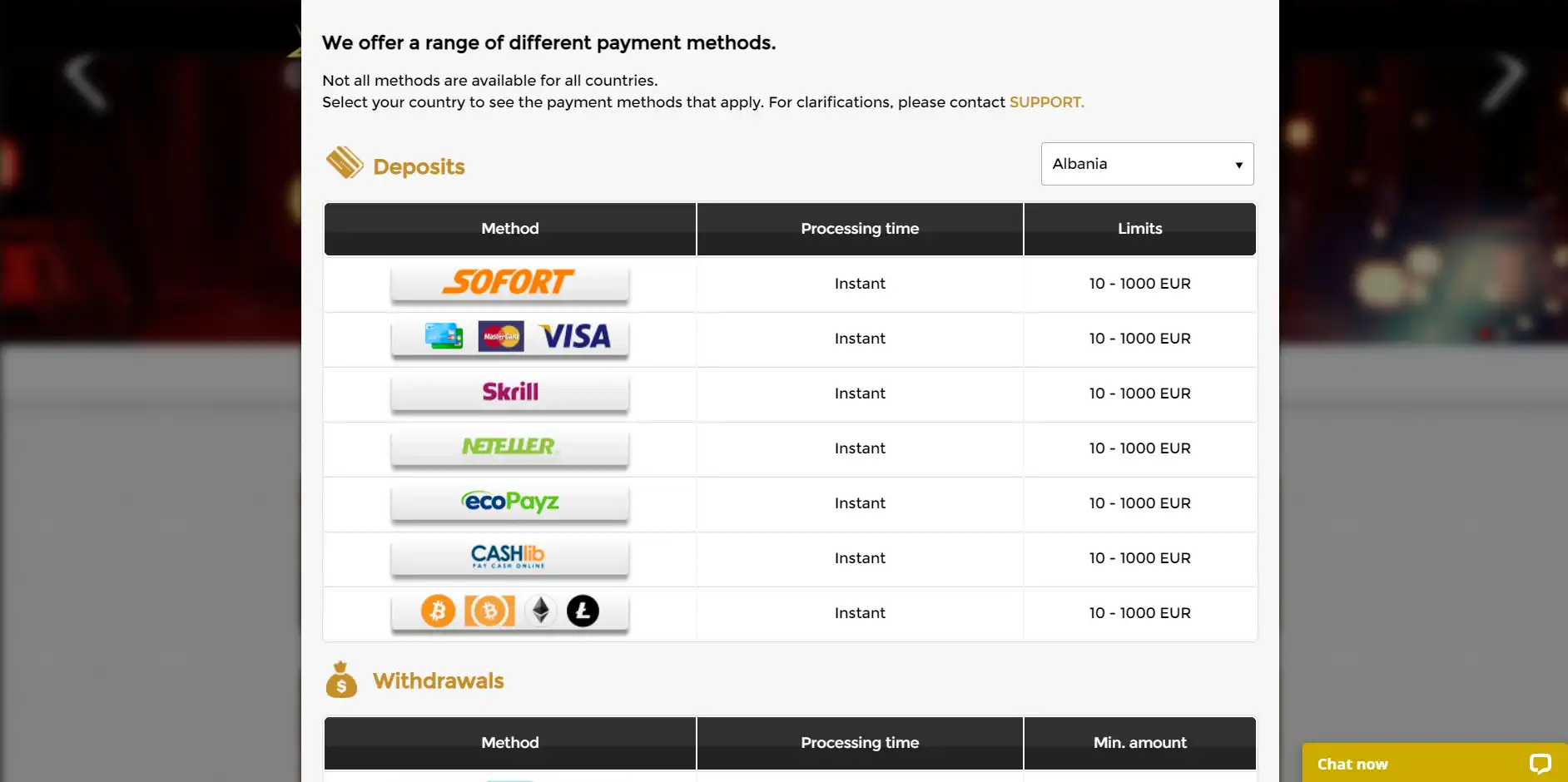Click the Withdrawals money bag icon
This screenshot has width=1568, height=782.
click(x=341, y=680)
